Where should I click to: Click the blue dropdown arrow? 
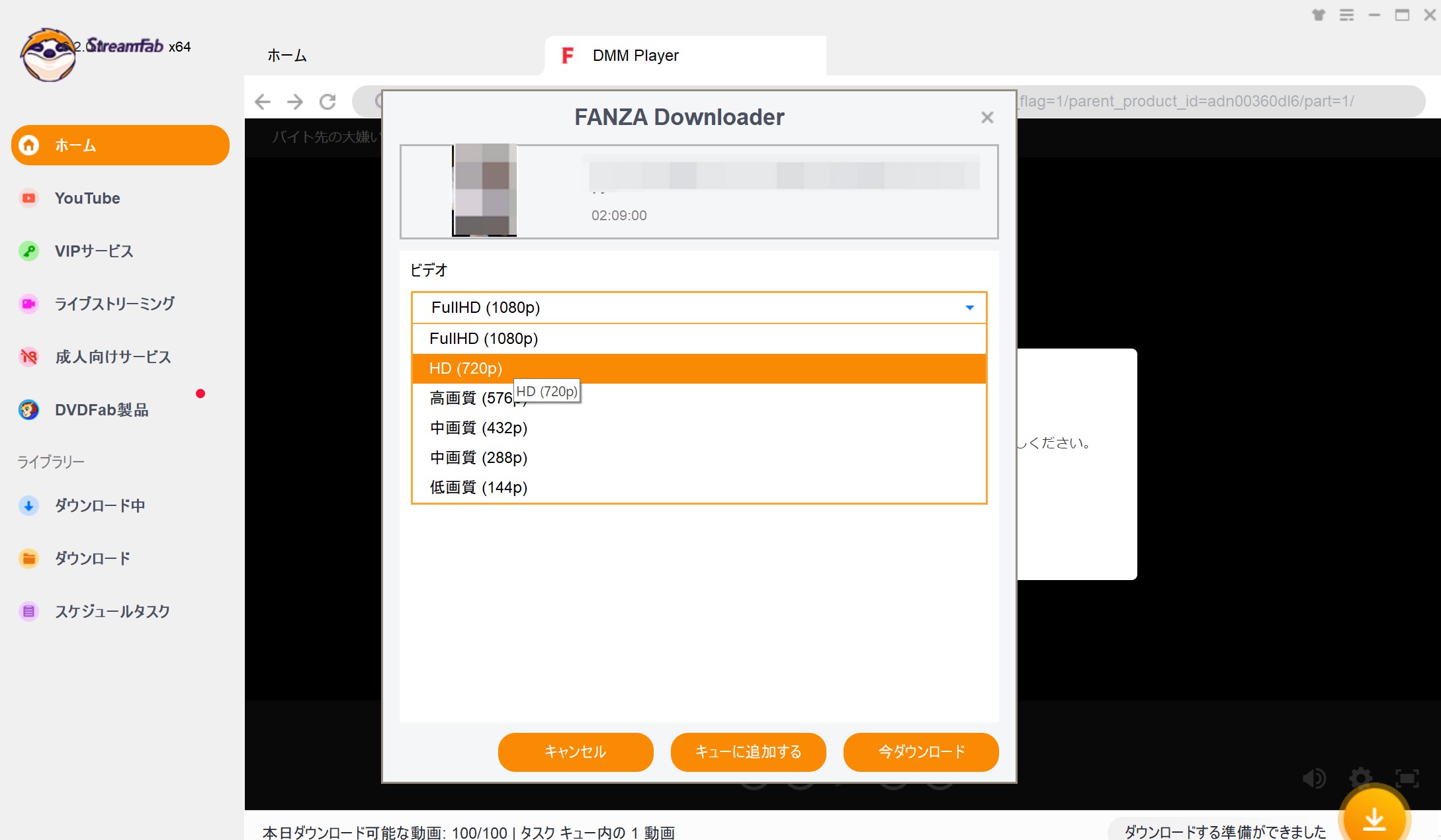click(x=969, y=308)
